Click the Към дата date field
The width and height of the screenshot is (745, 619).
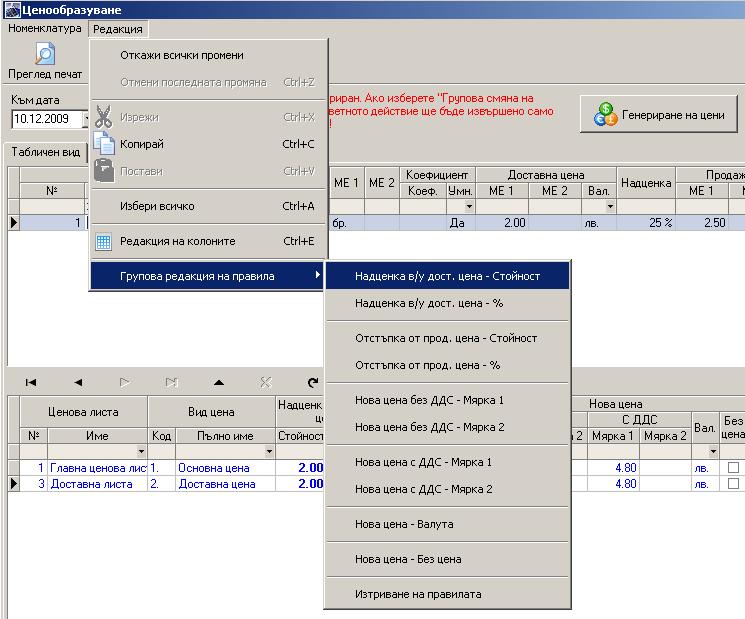click(48, 119)
